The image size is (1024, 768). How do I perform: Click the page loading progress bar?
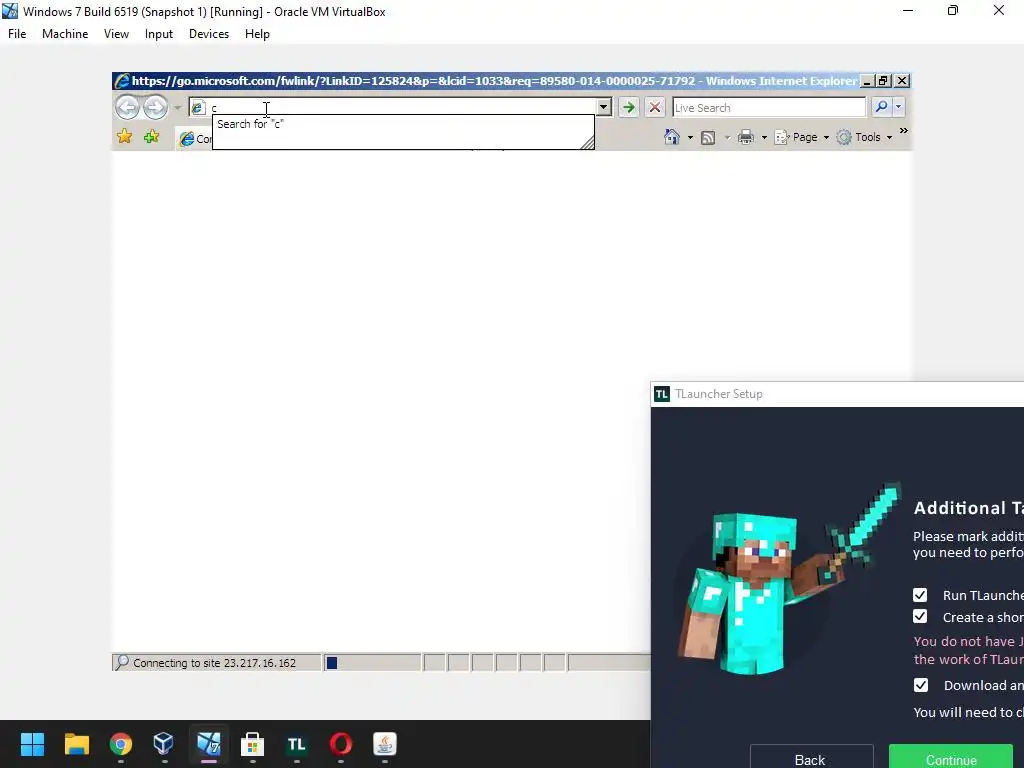click(x=372, y=663)
